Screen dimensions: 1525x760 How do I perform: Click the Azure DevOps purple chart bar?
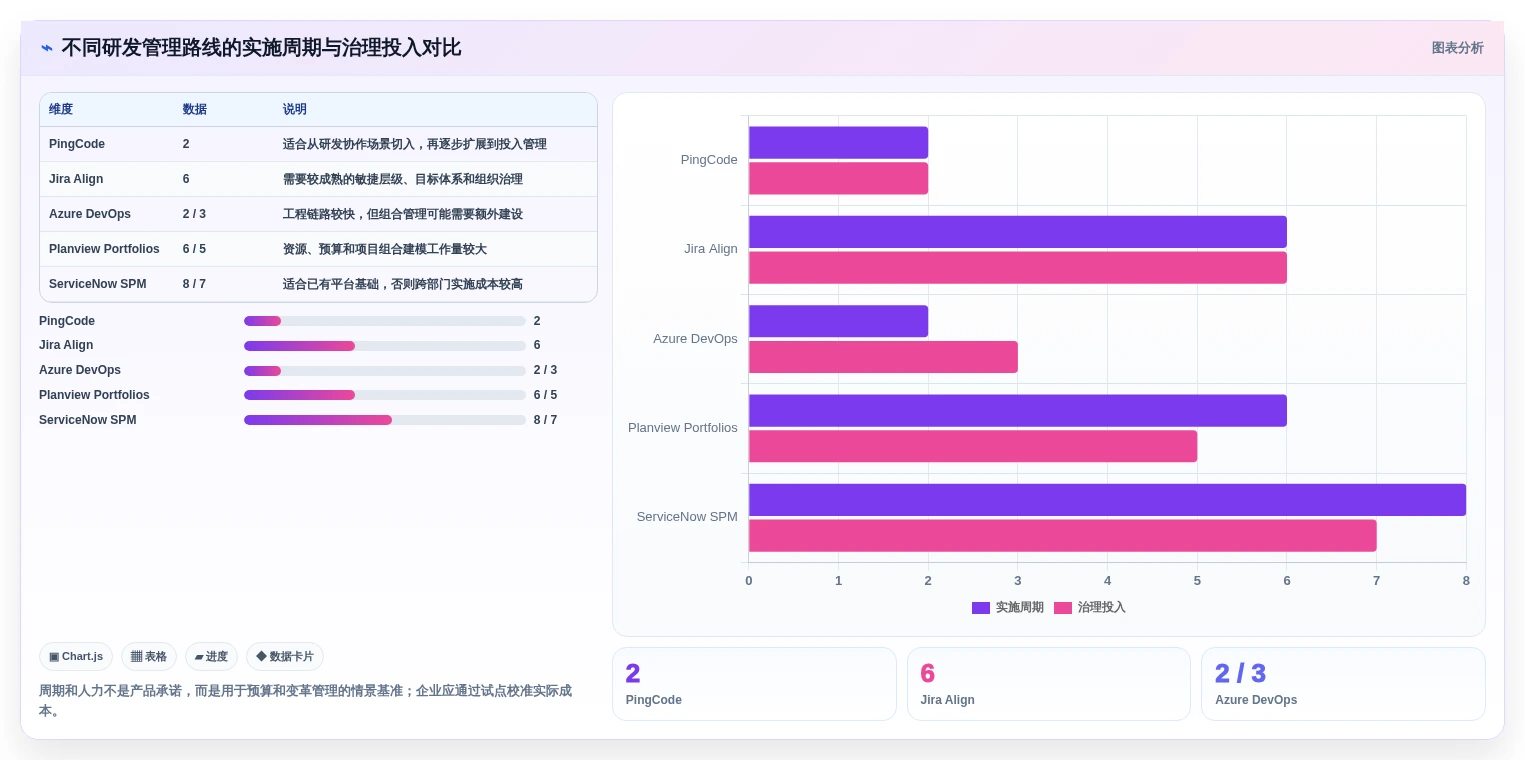(838, 321)
